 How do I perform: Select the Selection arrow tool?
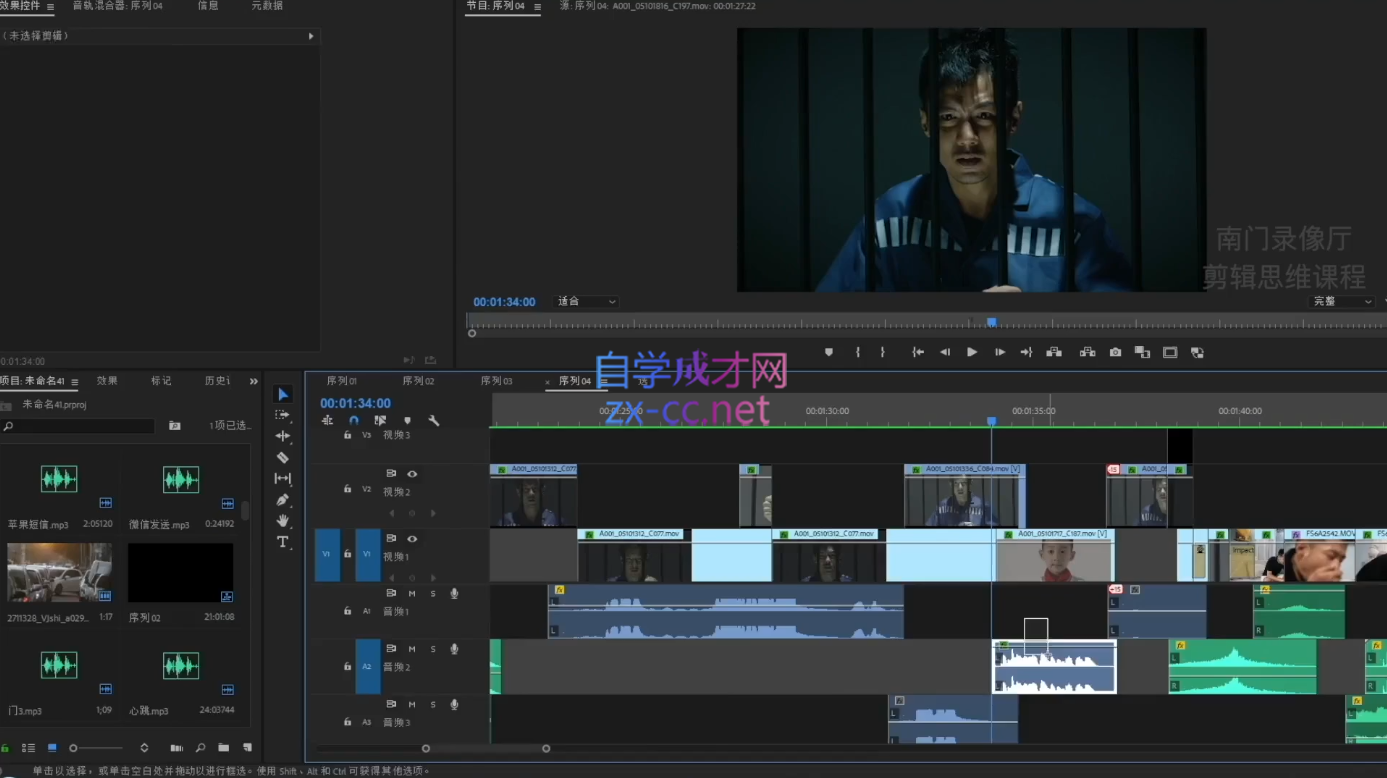click(x=283, y=394)
